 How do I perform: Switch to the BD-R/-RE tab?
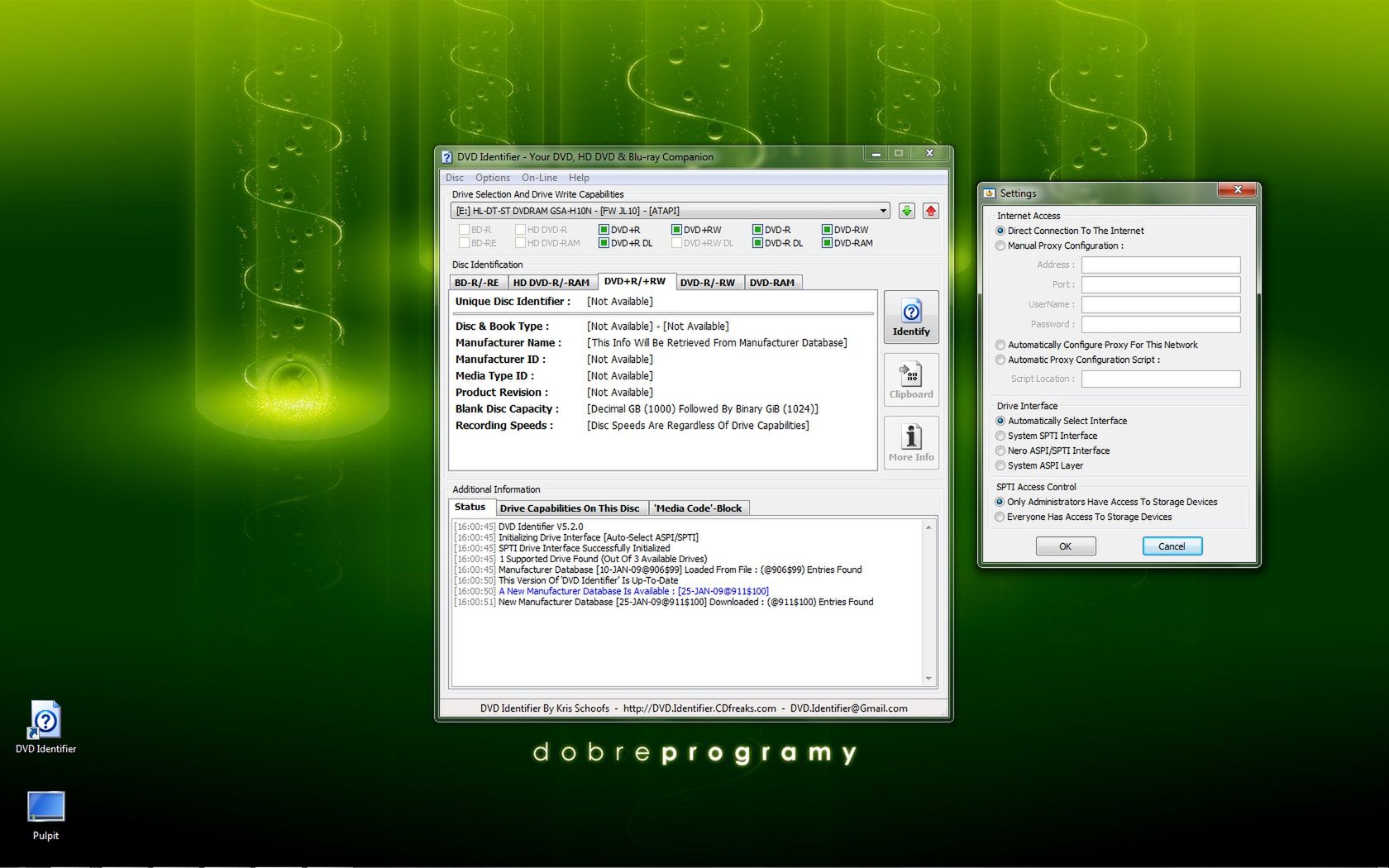477,283
